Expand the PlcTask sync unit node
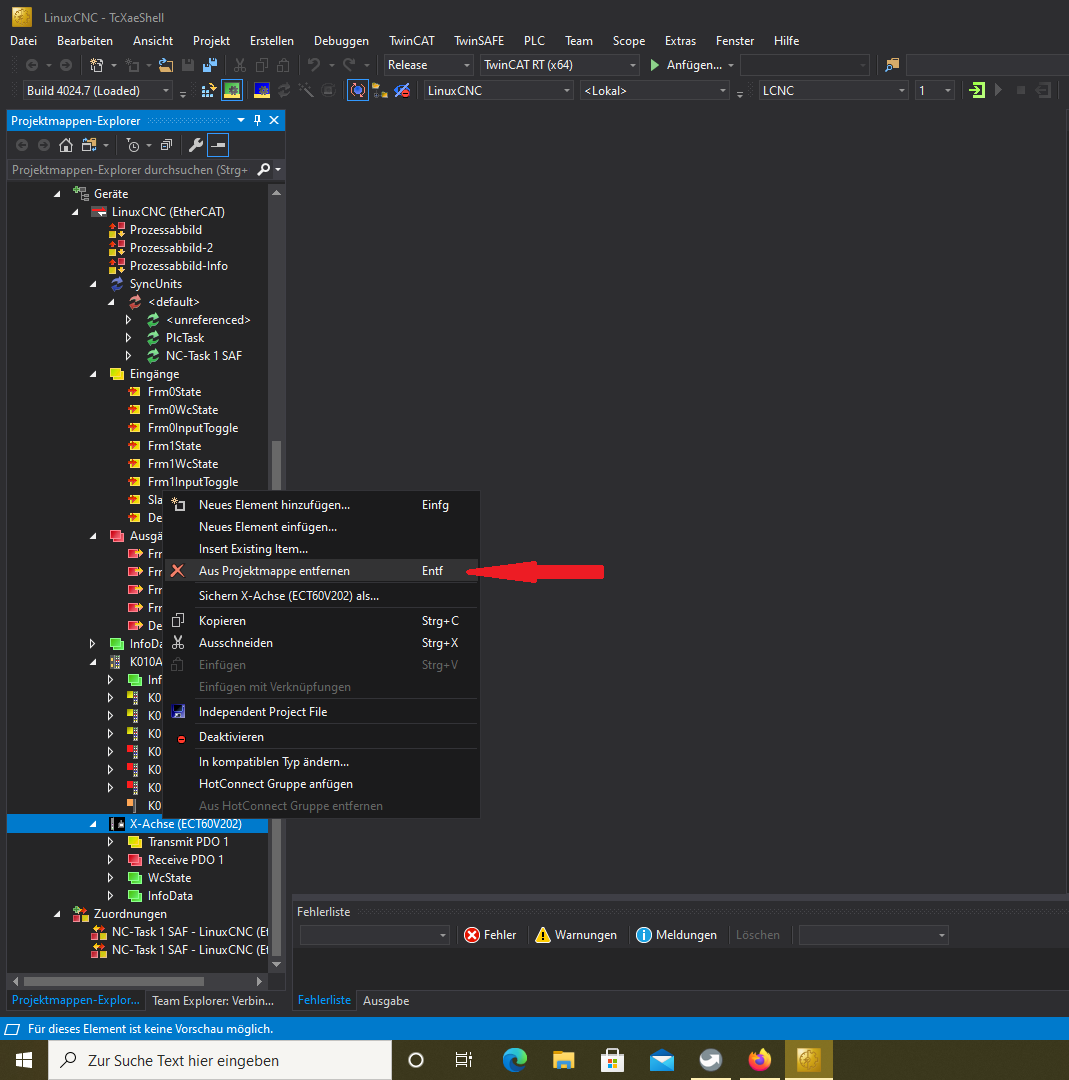Screen dimensions: 1069x1080 click(129, 338)
